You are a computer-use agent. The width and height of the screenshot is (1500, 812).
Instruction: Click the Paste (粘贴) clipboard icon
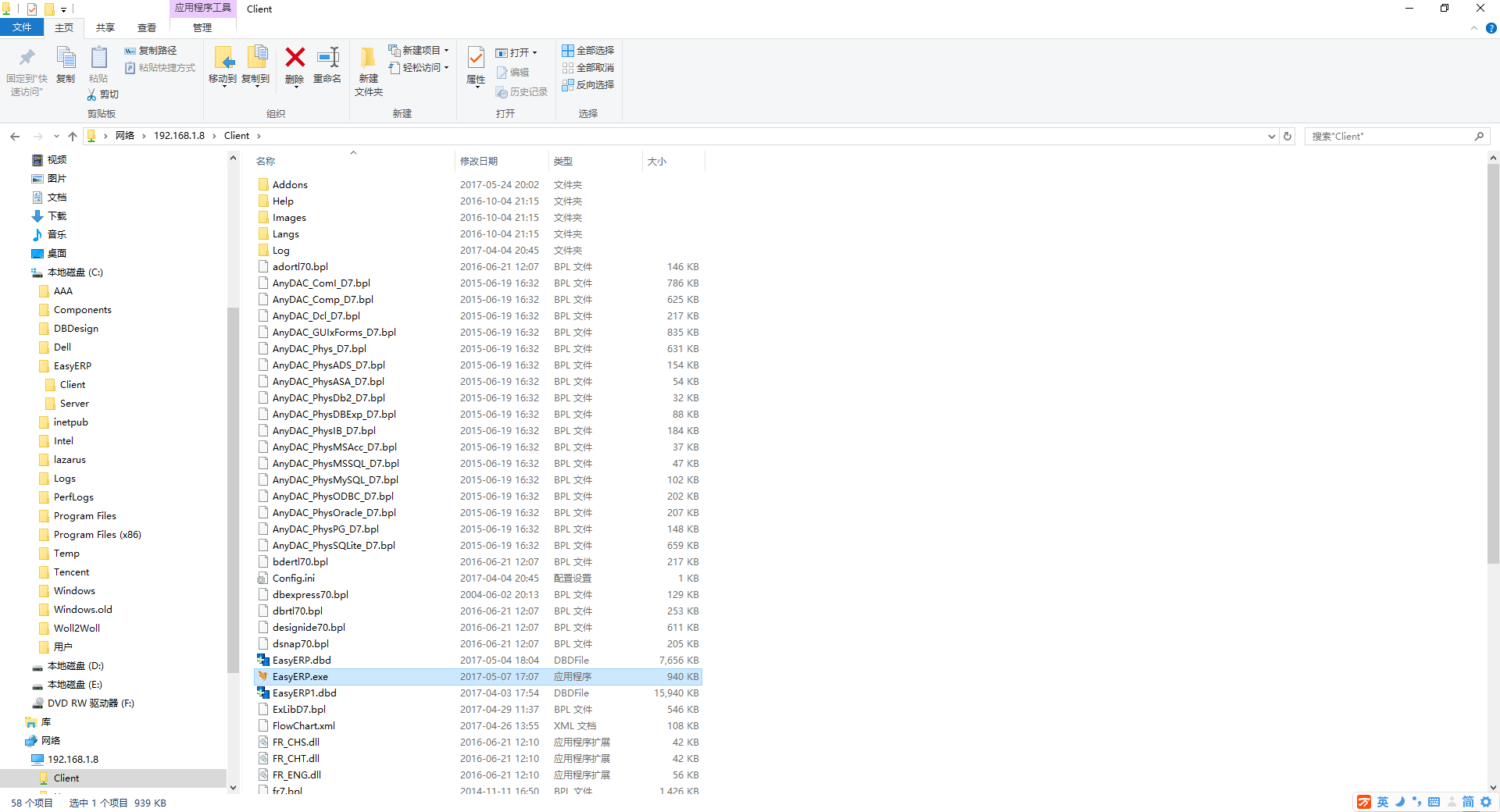98,59
